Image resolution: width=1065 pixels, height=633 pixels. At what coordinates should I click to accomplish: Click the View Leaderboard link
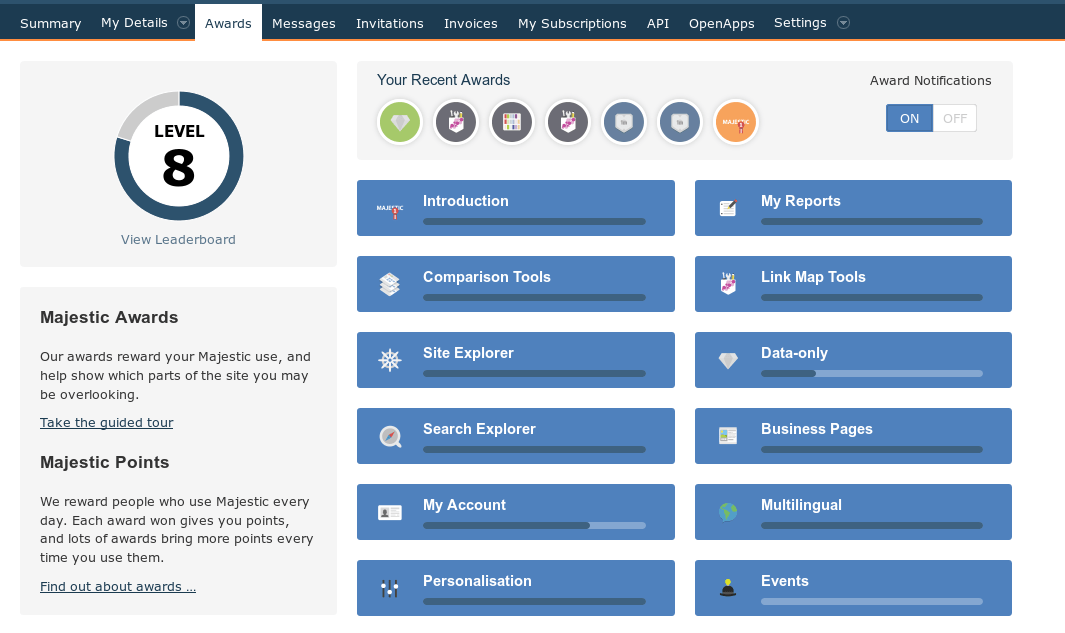[x=178, y=239]
